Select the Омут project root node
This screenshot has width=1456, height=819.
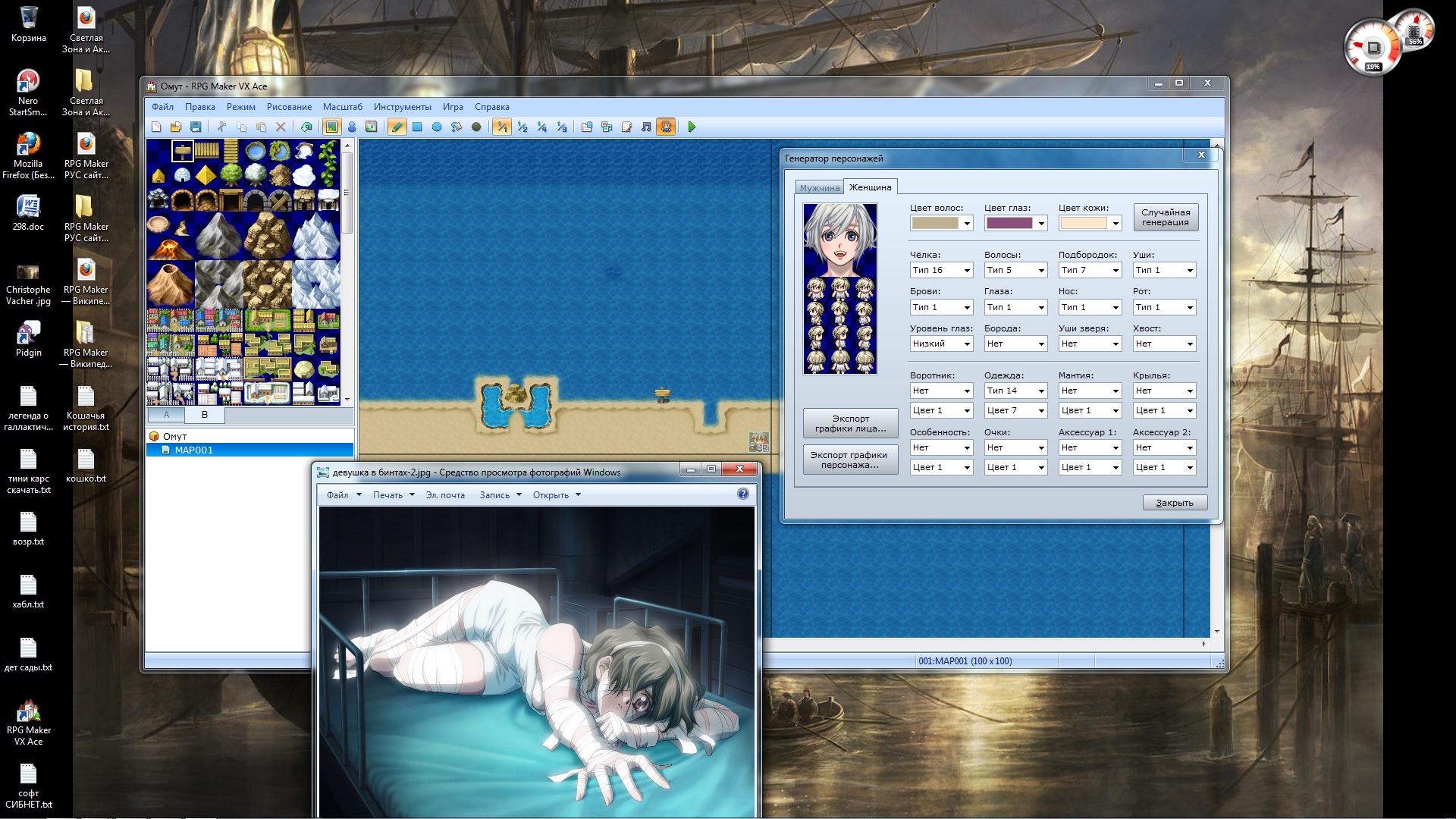(x=174, y=437)
